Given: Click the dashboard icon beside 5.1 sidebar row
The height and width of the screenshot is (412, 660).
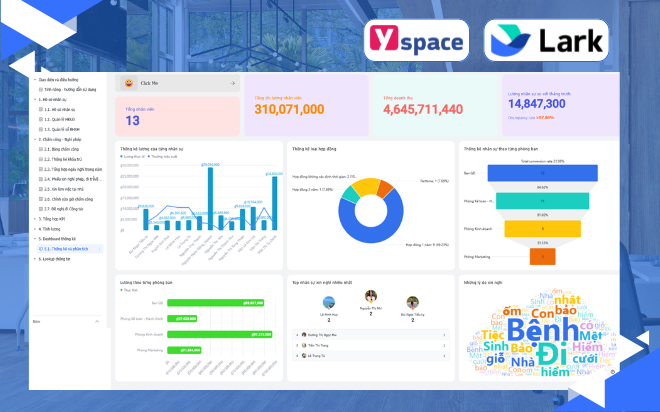Looking at the screenshot, I should (x=41, y=249).
